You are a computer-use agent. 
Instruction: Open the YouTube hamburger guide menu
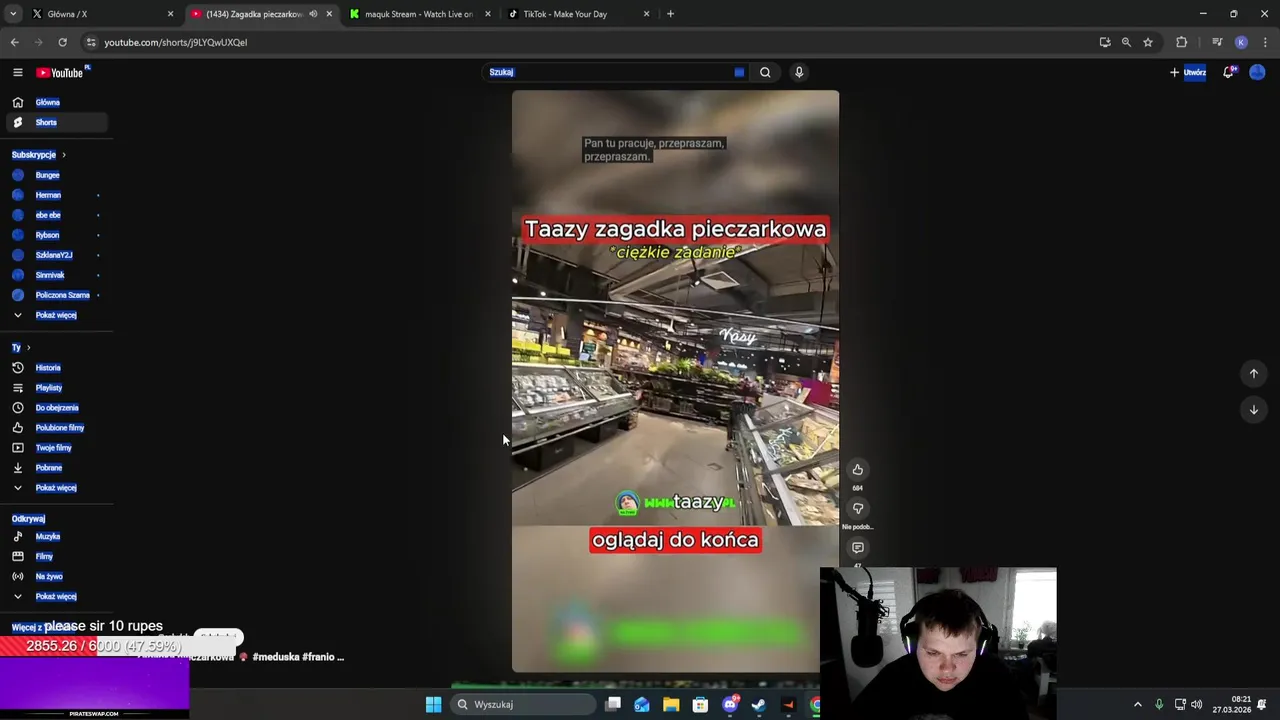pyautogui.click(x=17, y=72)
